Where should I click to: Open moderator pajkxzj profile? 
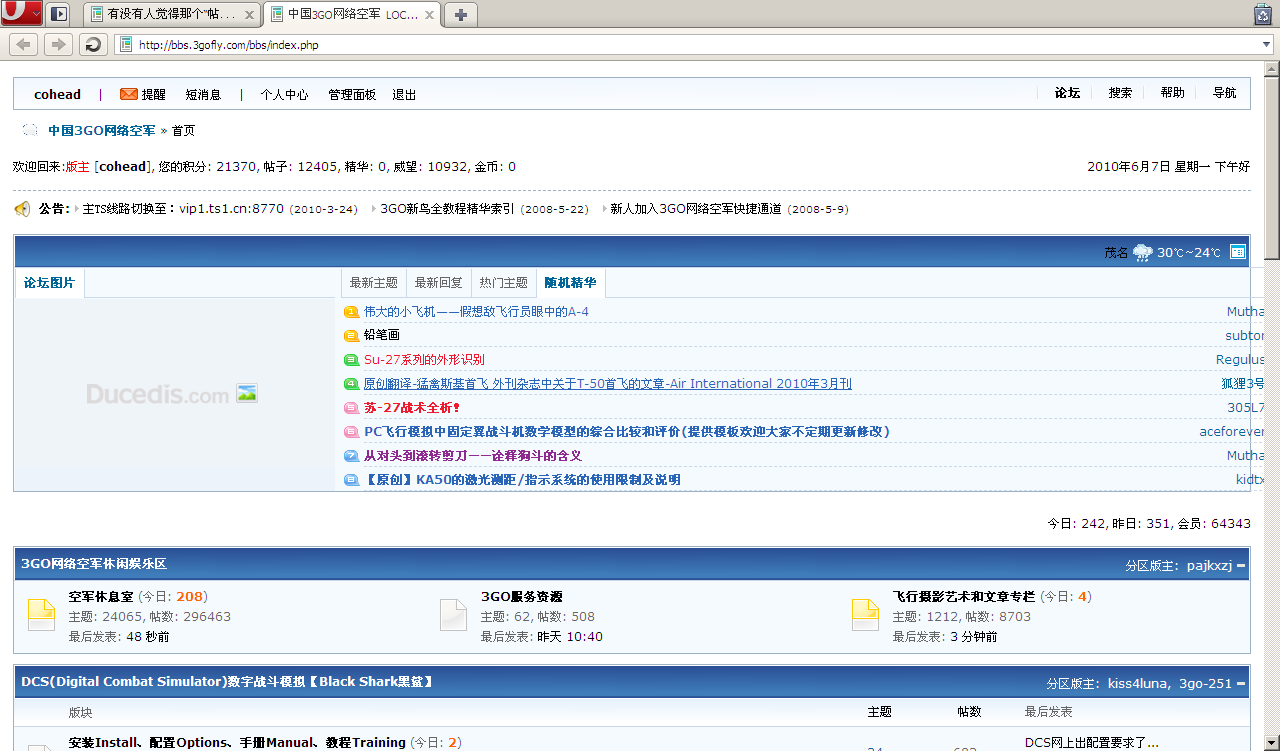(1209, 566)
